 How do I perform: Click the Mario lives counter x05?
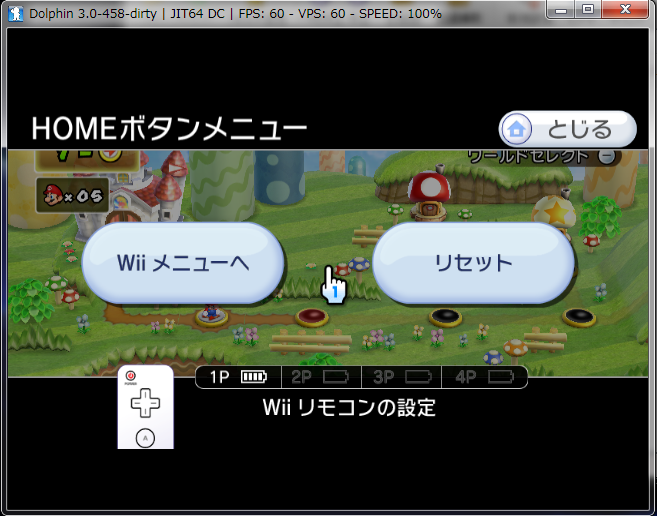coord(72,195)
